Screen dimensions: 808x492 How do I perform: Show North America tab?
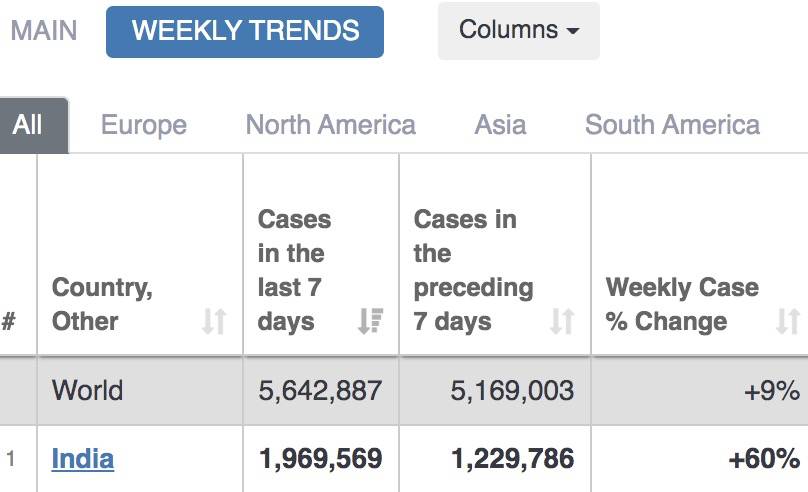click(x=330, y=125)
